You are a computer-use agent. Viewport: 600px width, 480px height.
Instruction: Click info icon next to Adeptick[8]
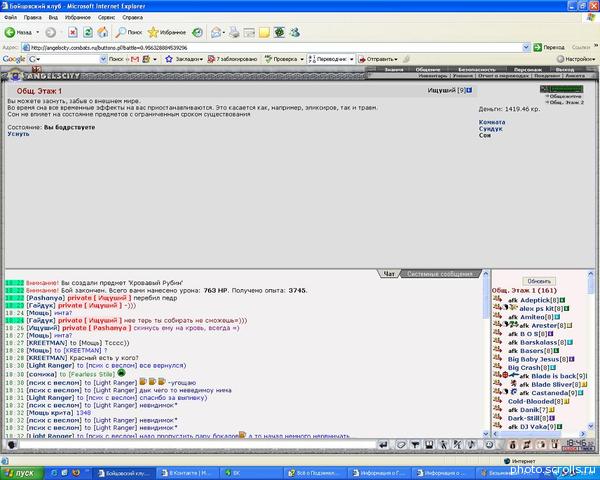click(562, 300)
